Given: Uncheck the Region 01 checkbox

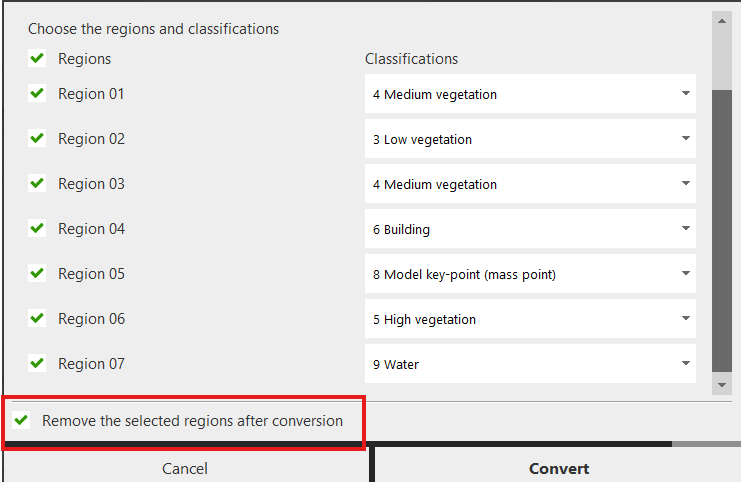Looking at the screenshot, I should pos(37,93).
